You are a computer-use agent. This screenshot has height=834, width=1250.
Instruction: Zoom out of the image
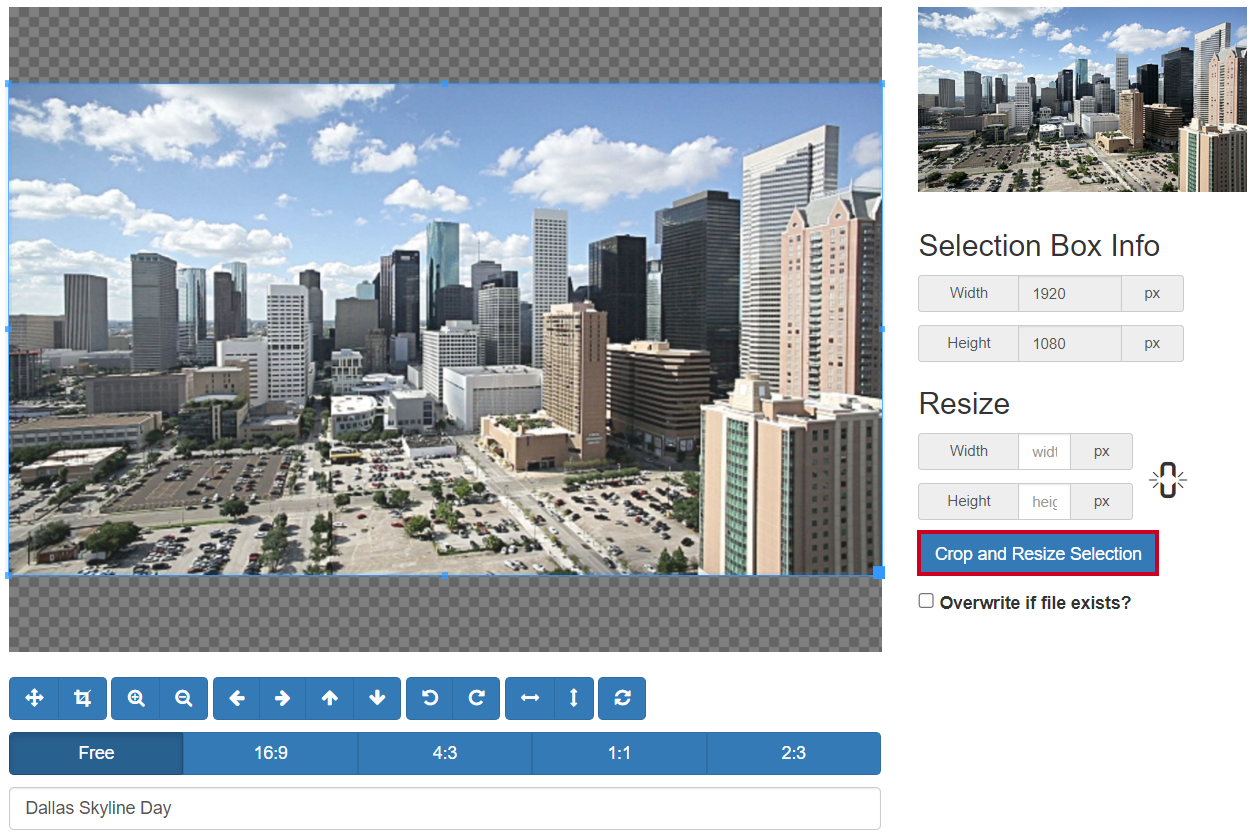coord(184,698)
